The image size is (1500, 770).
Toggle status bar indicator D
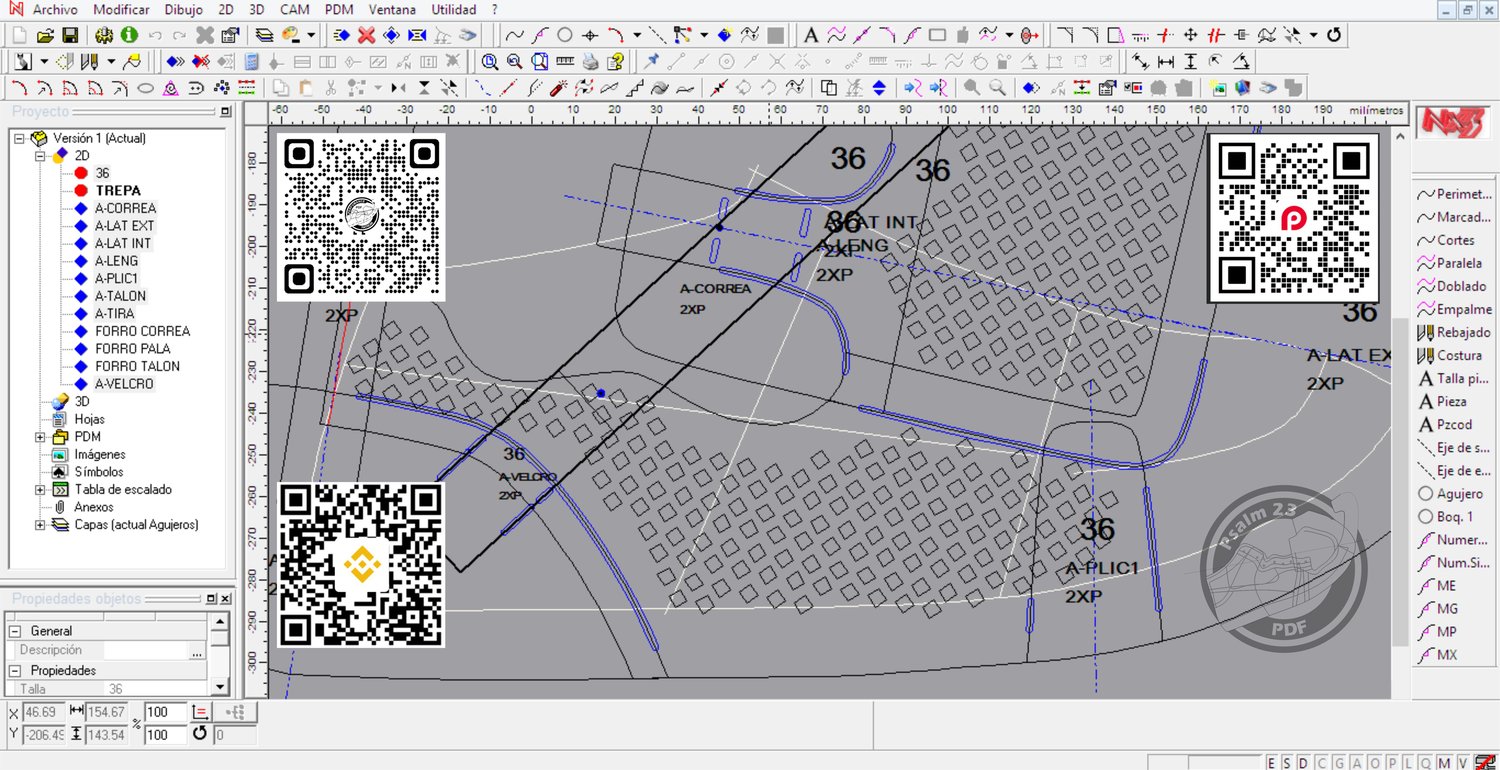(1304, 763)
